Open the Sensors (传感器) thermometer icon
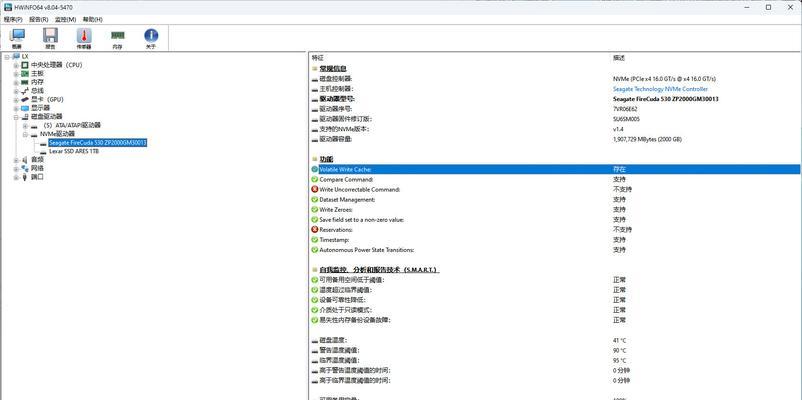Image resolution: width=802 pixels, height=400 pixels. 84,35
